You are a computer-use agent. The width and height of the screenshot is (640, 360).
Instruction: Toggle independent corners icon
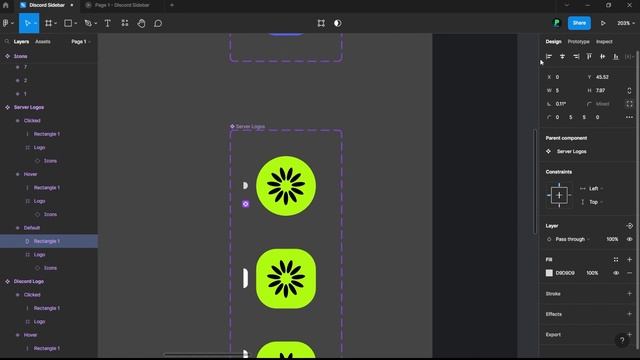629,104
